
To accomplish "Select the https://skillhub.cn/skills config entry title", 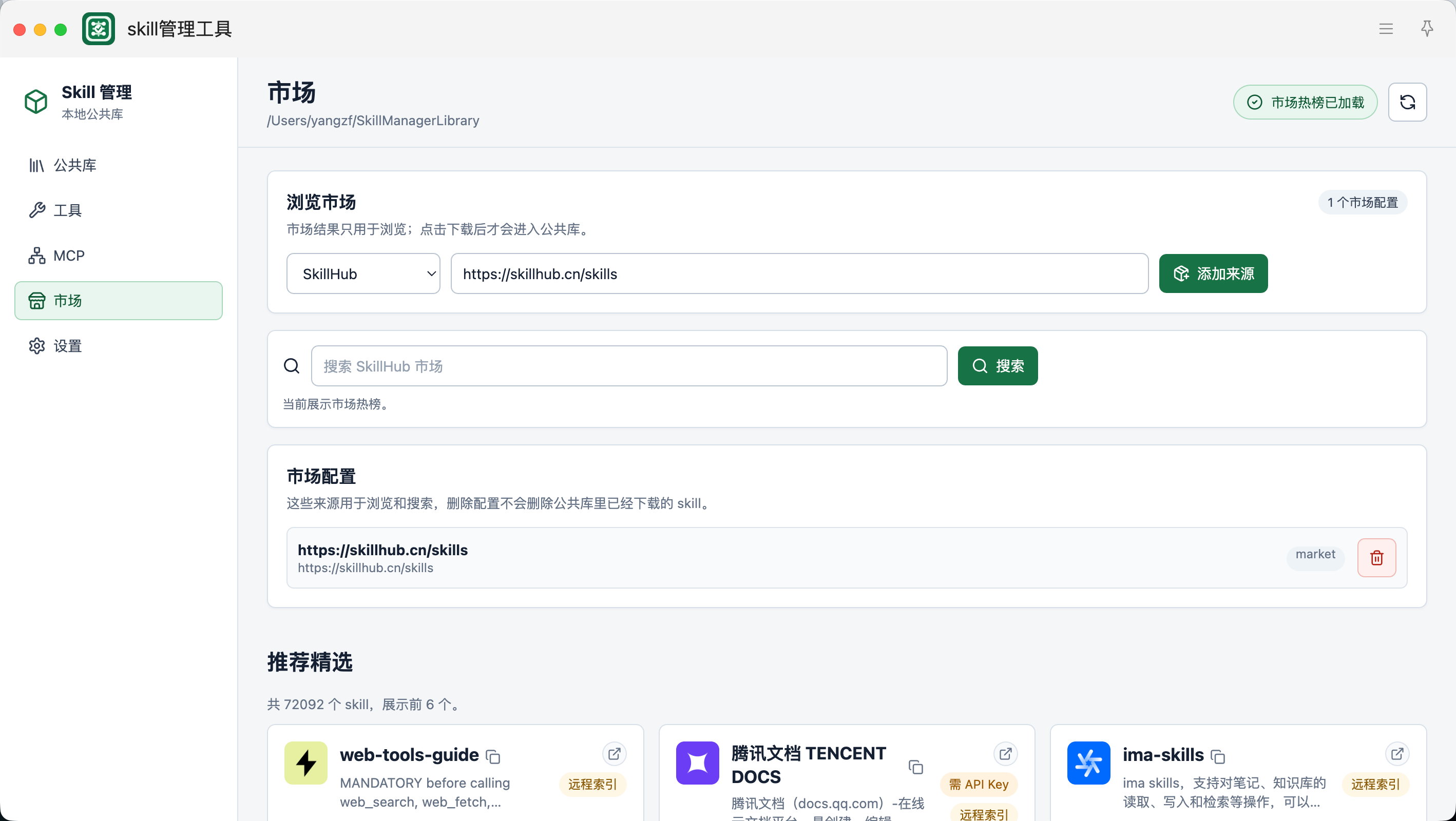I will (382, 550).
